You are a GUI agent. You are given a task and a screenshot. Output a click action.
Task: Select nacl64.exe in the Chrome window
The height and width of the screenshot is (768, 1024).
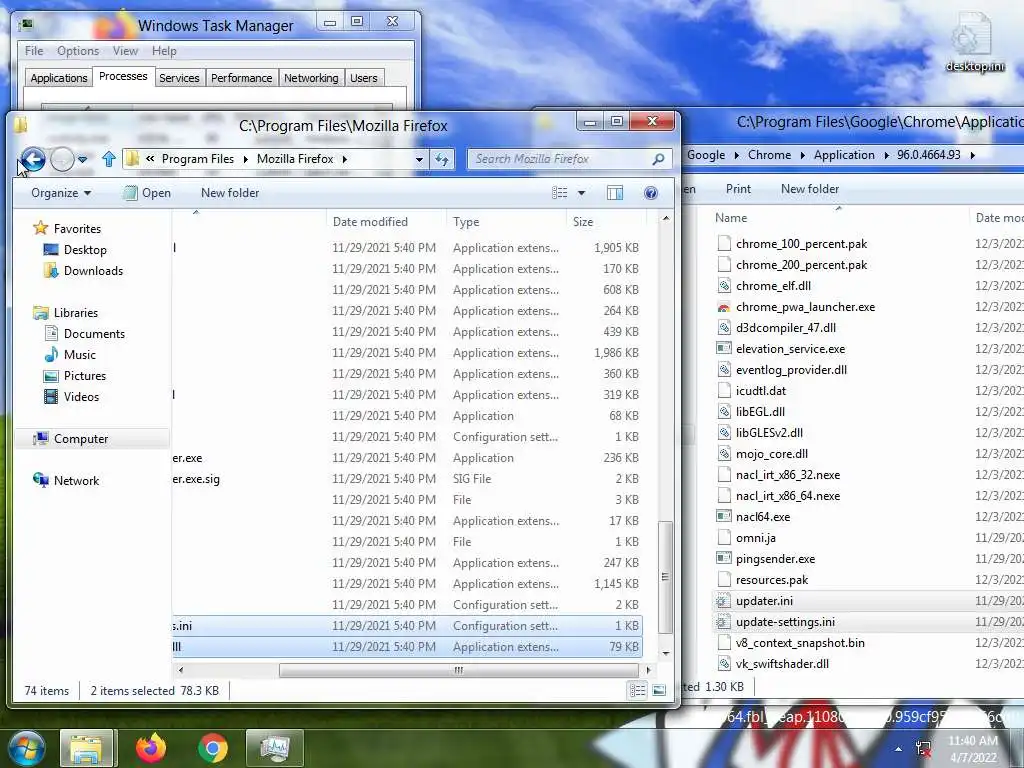762,517
